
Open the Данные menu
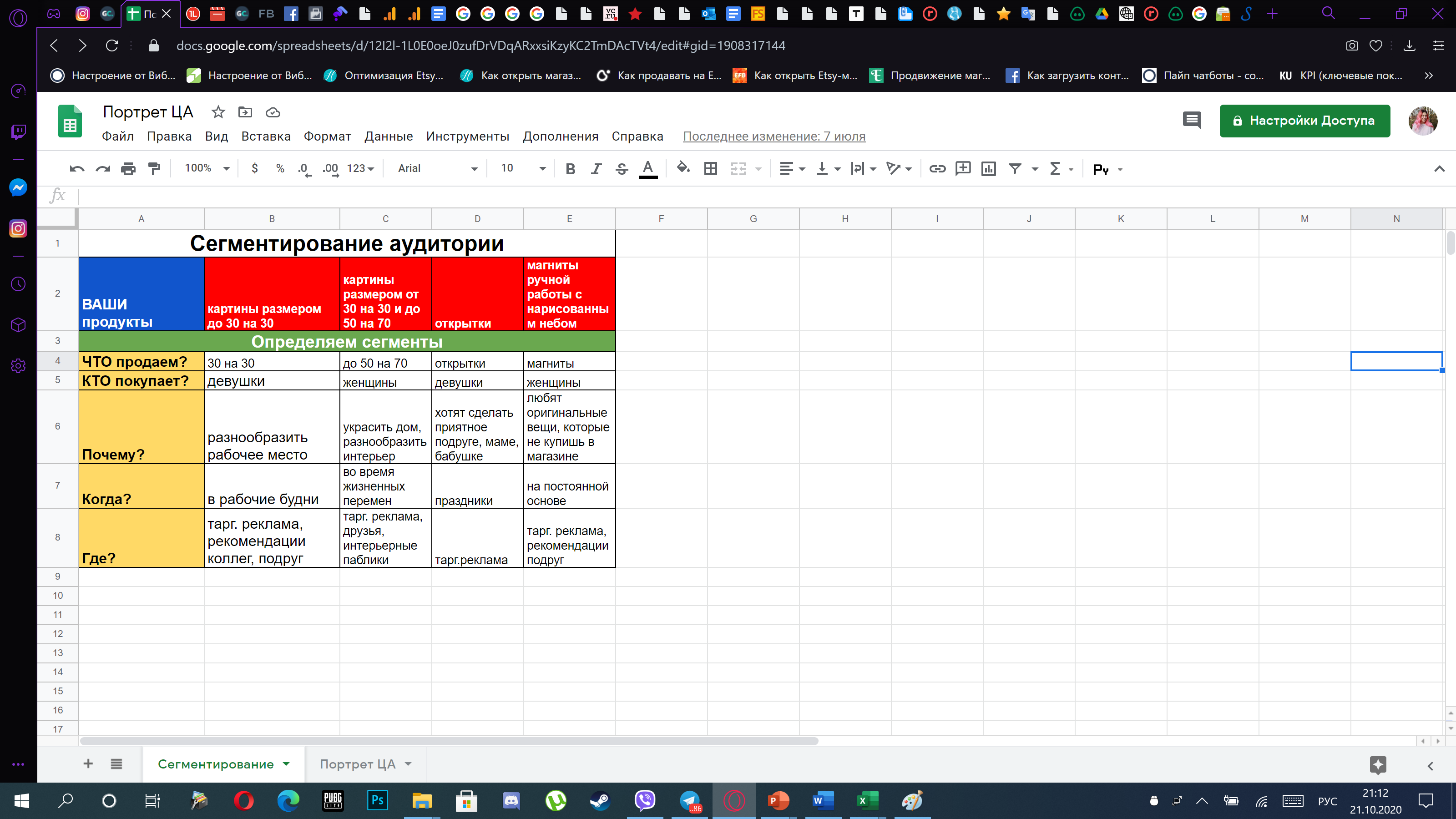[x=388, y=136]
